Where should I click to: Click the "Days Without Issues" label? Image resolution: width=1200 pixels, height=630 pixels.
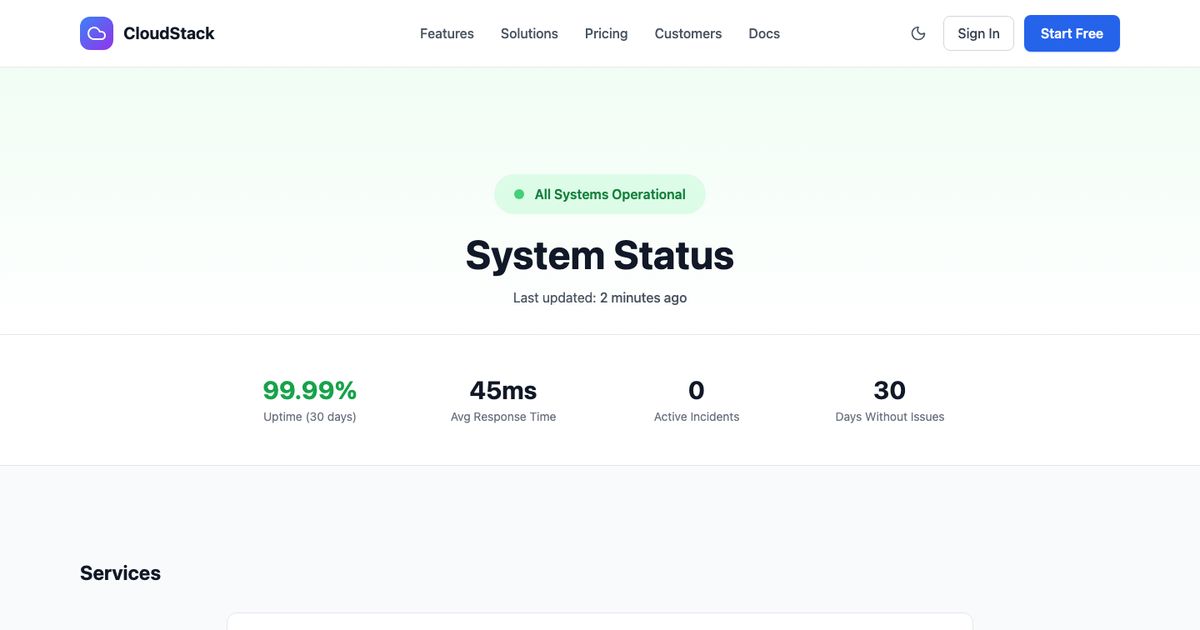pos(890,417)
